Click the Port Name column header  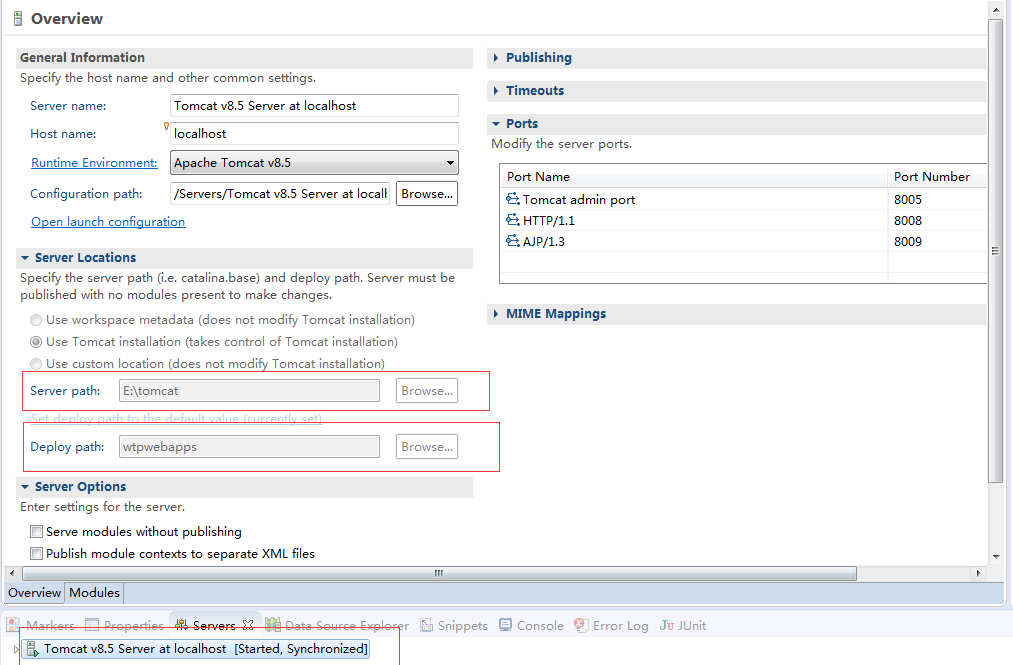693,176
